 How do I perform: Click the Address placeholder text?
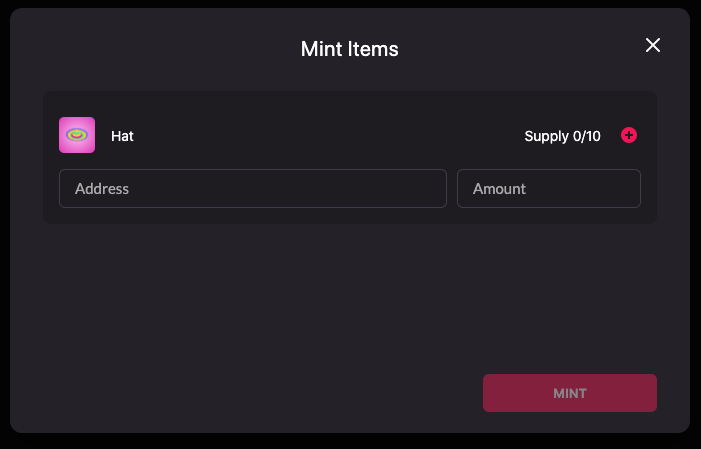click(x=102, y=188)
